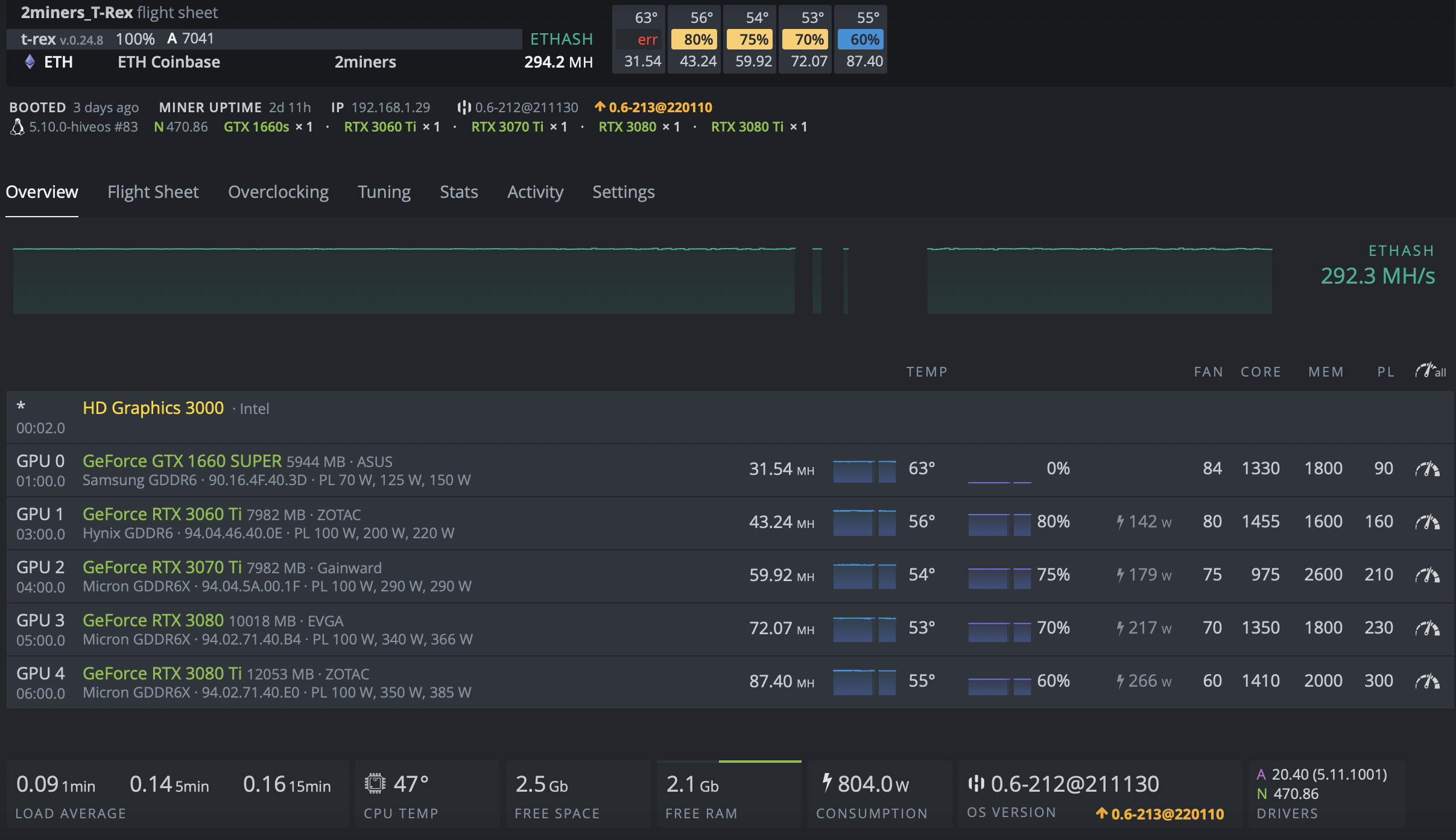Open overclock tuning icon for GPU 2 row

(x=1427, y=575)
